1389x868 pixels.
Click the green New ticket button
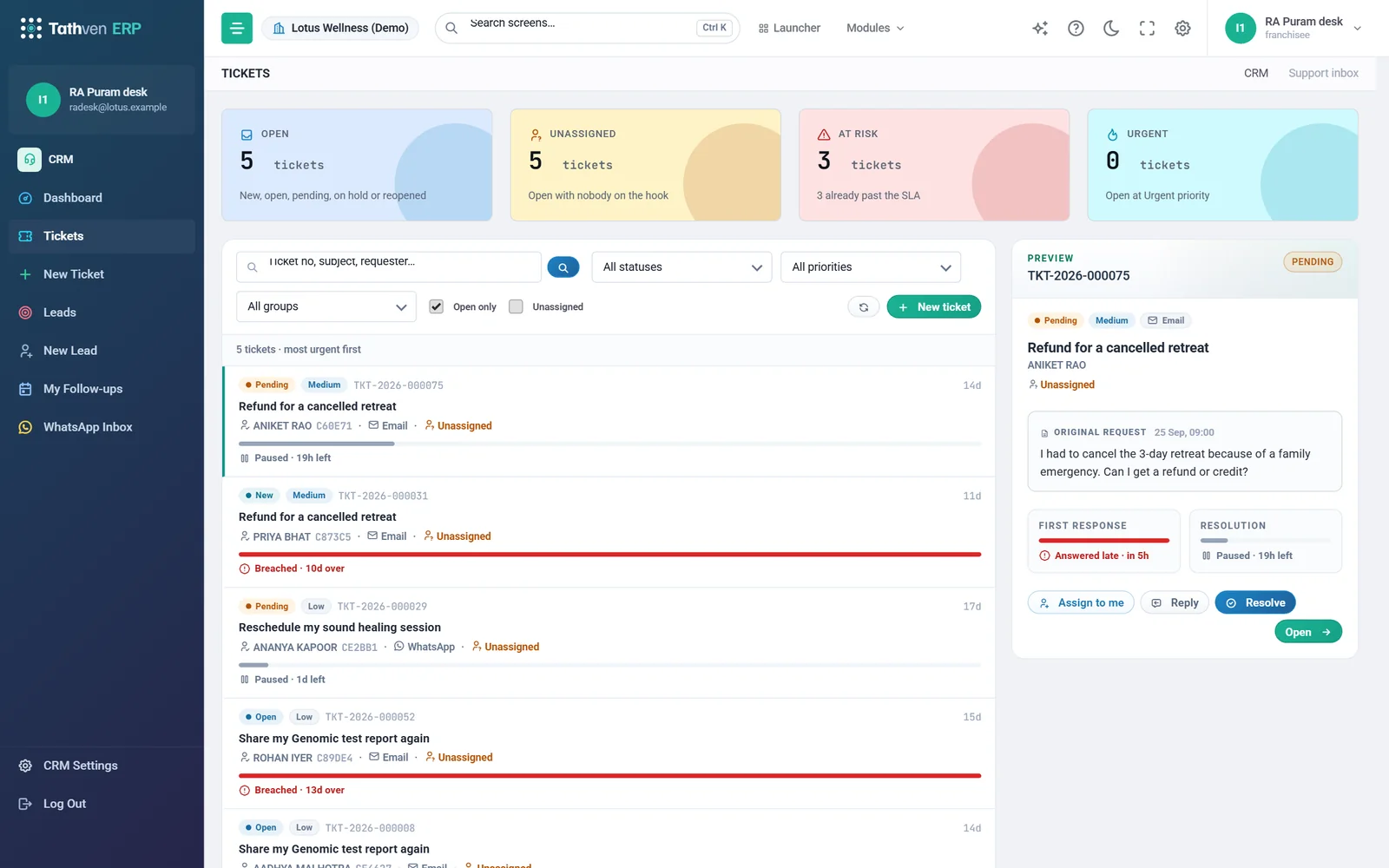(934, 306)
